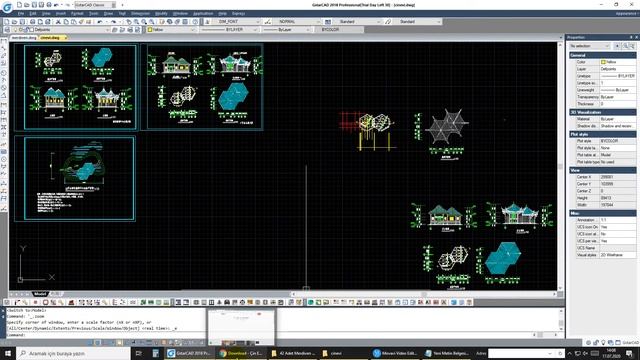Open the Format menu
This screenshot has height=360, width=640.
(x=77, y=13)
